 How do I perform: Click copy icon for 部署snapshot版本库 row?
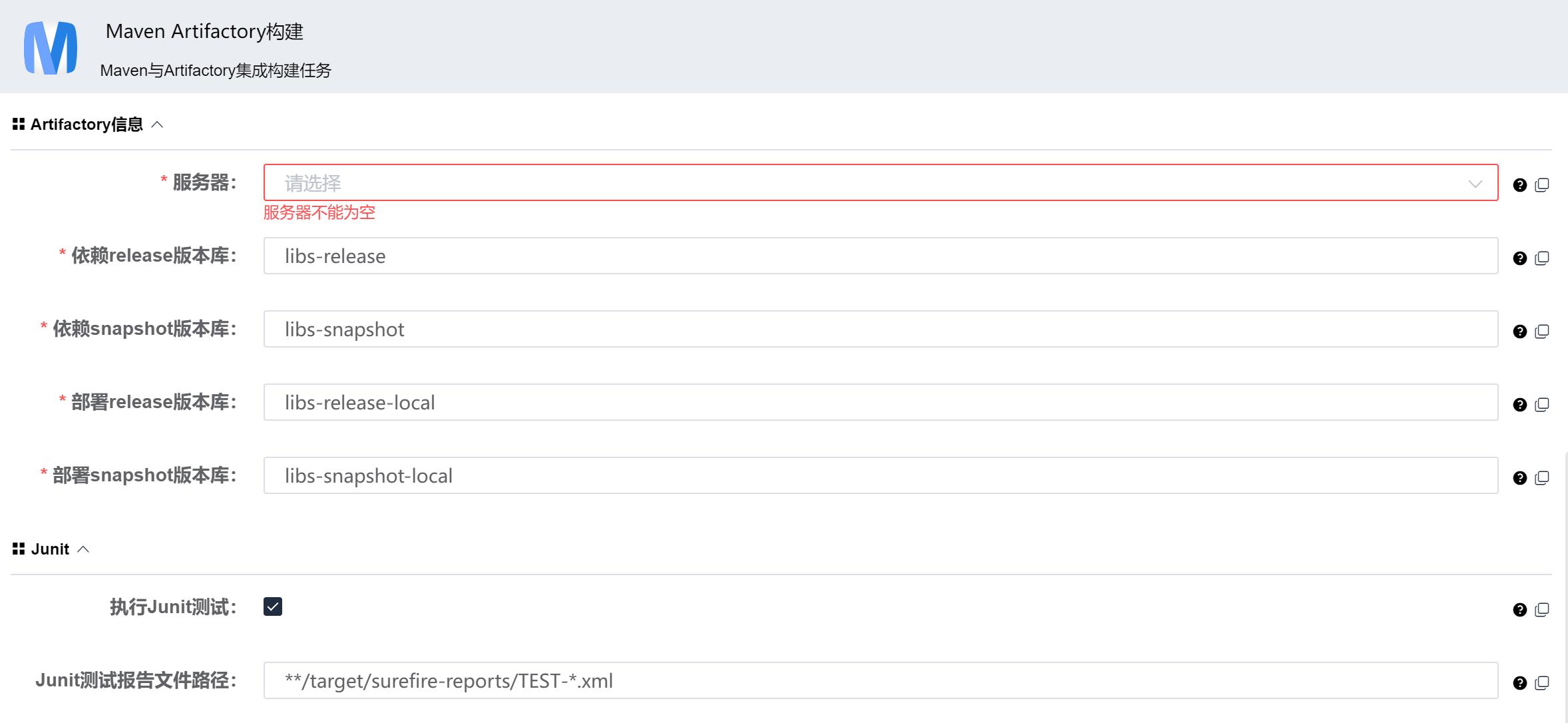1541,478
